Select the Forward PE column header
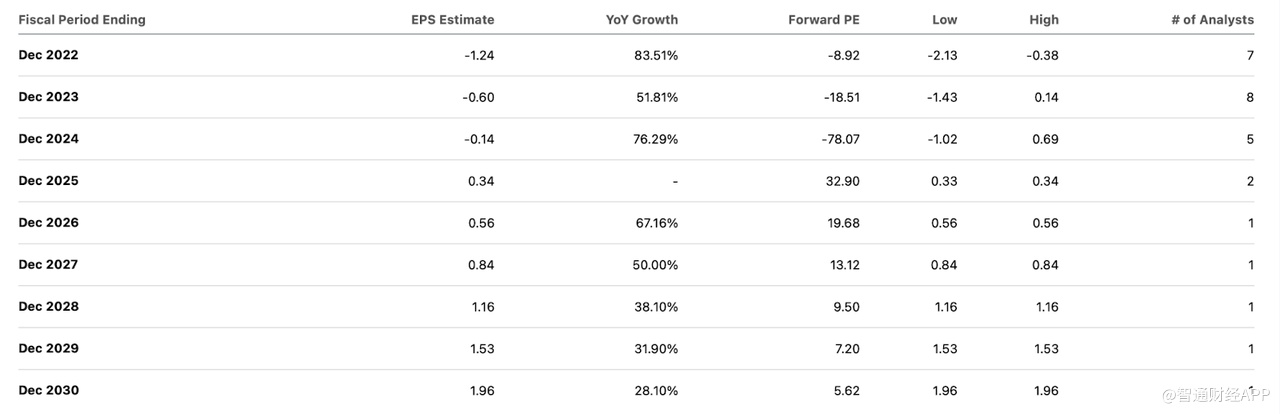The width and height of the screenshot is (1280, 414). (x=824, y=20)
